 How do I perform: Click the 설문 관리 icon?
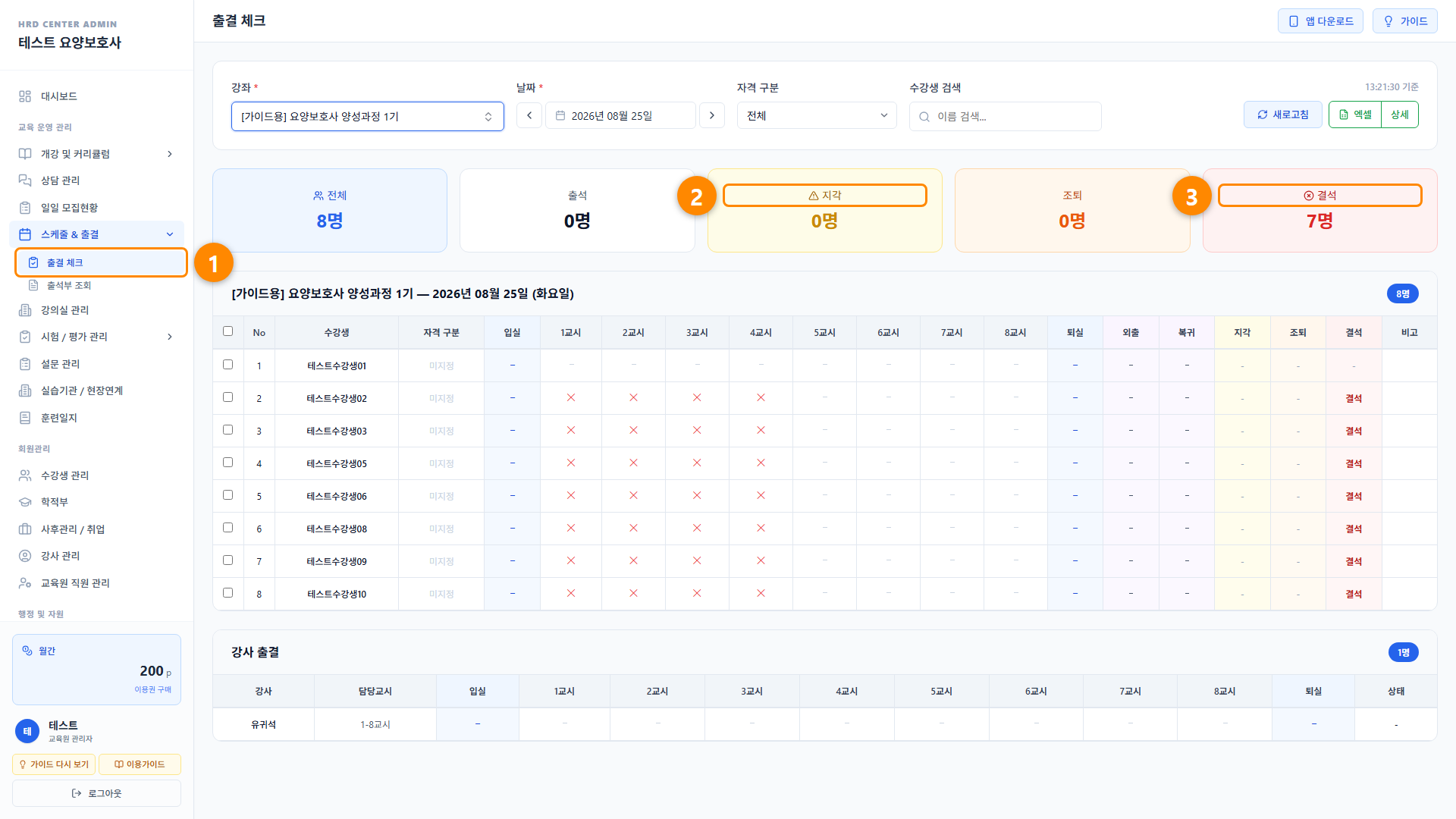[x=25, y=364]
